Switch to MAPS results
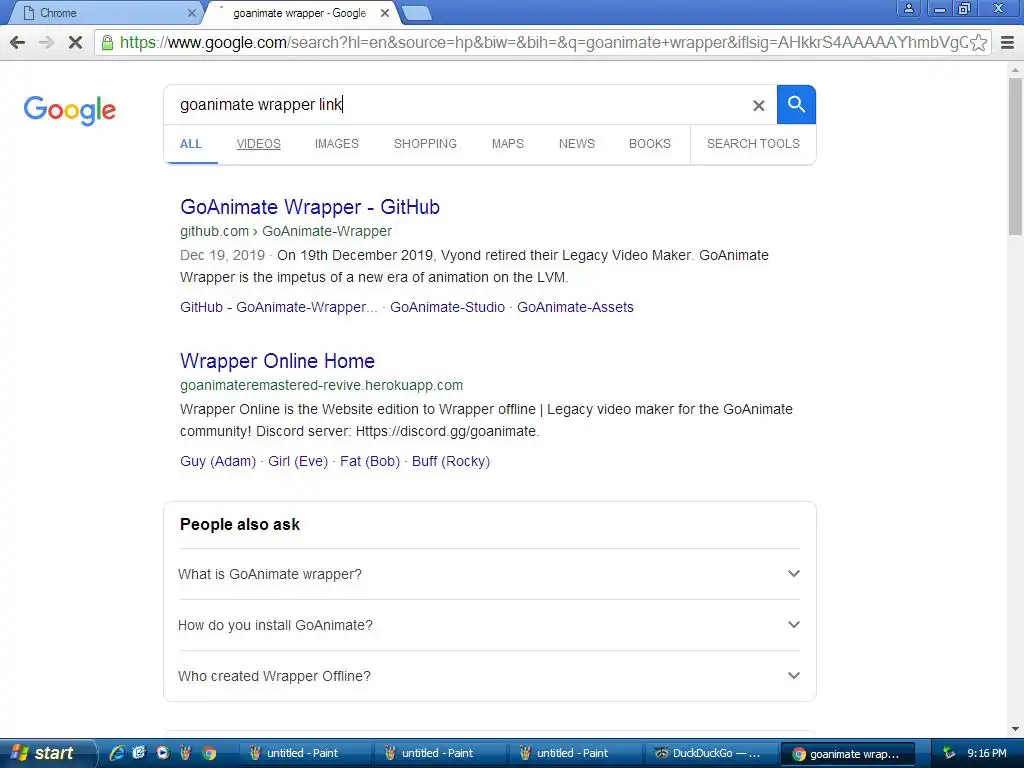 507,144
